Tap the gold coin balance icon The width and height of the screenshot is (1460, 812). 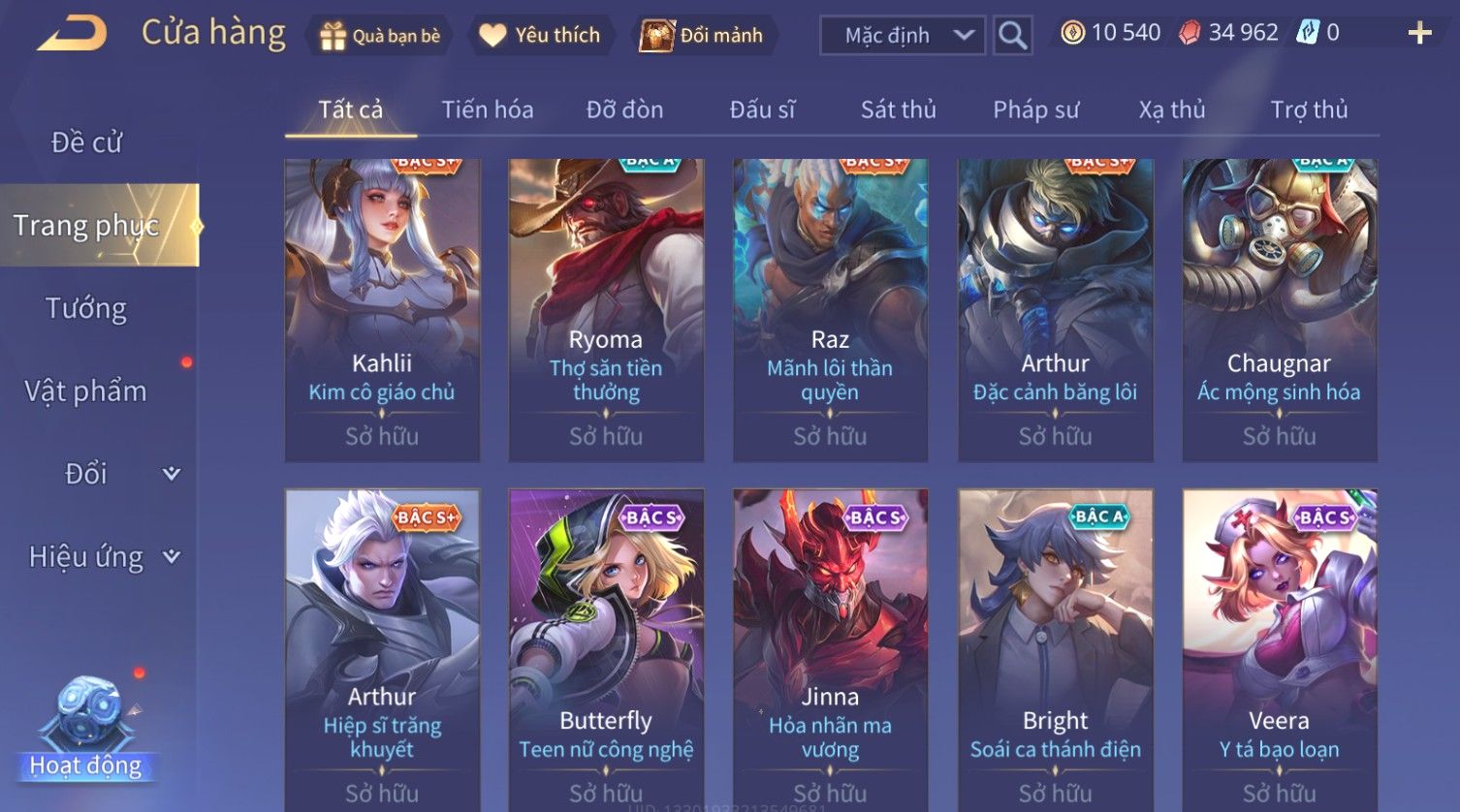pyautogui.click(x=1072, y=33)
